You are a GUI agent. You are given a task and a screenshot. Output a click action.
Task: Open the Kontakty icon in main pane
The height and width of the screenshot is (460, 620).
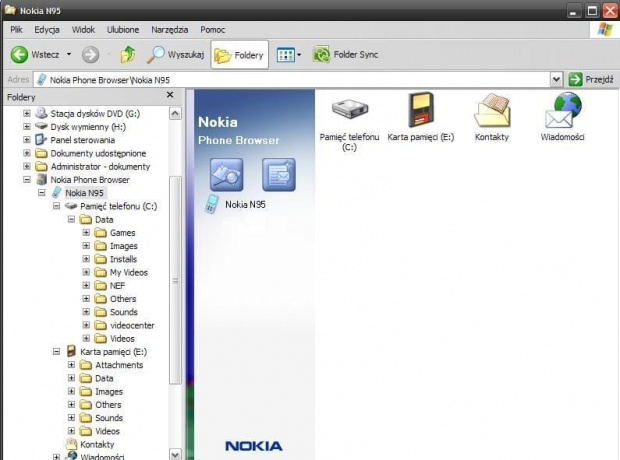pos(492,112)
